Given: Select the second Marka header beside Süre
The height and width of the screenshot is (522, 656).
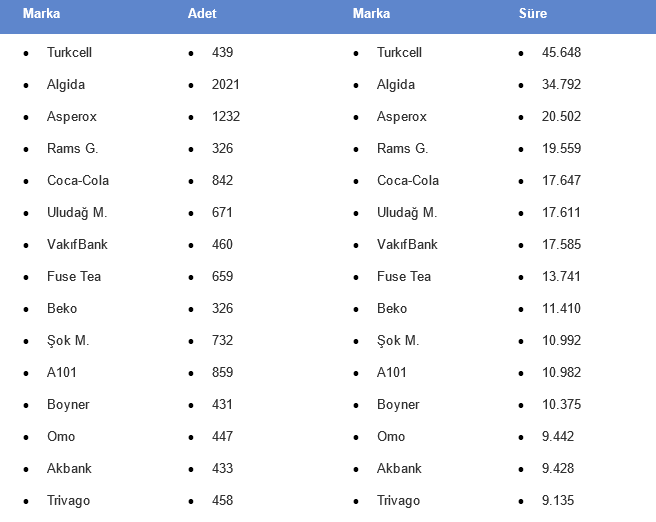Looking at the screenshot, I should 372,13.
